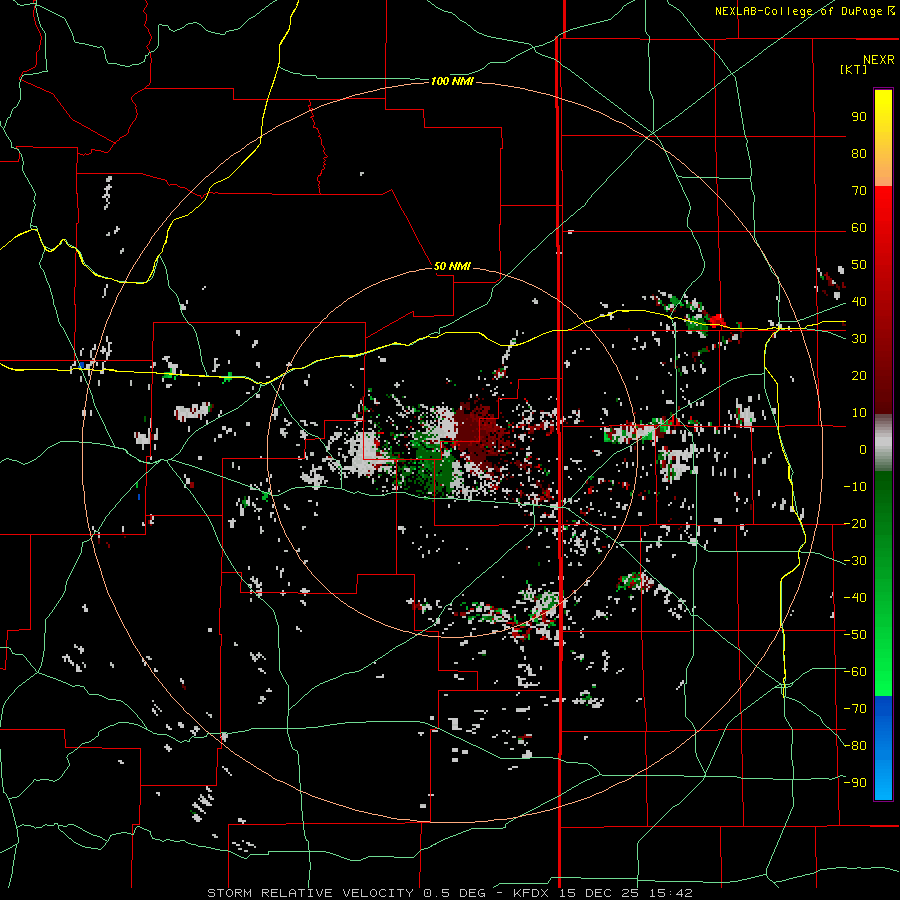This screenshot has height=900, width=900.
Task: Click the -80 scale value
Action: 855,746
